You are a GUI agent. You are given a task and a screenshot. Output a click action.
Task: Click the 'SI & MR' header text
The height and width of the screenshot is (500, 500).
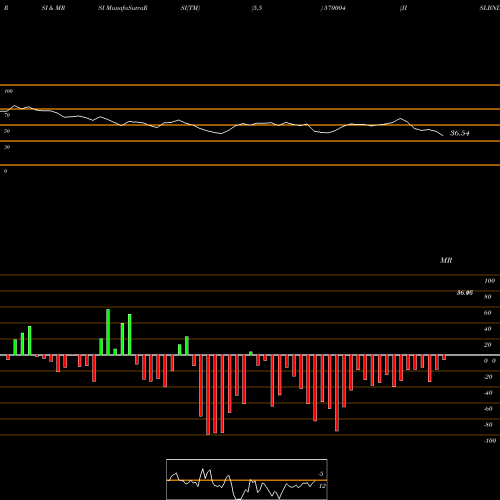pyautogui.click(x=53, y=8)
